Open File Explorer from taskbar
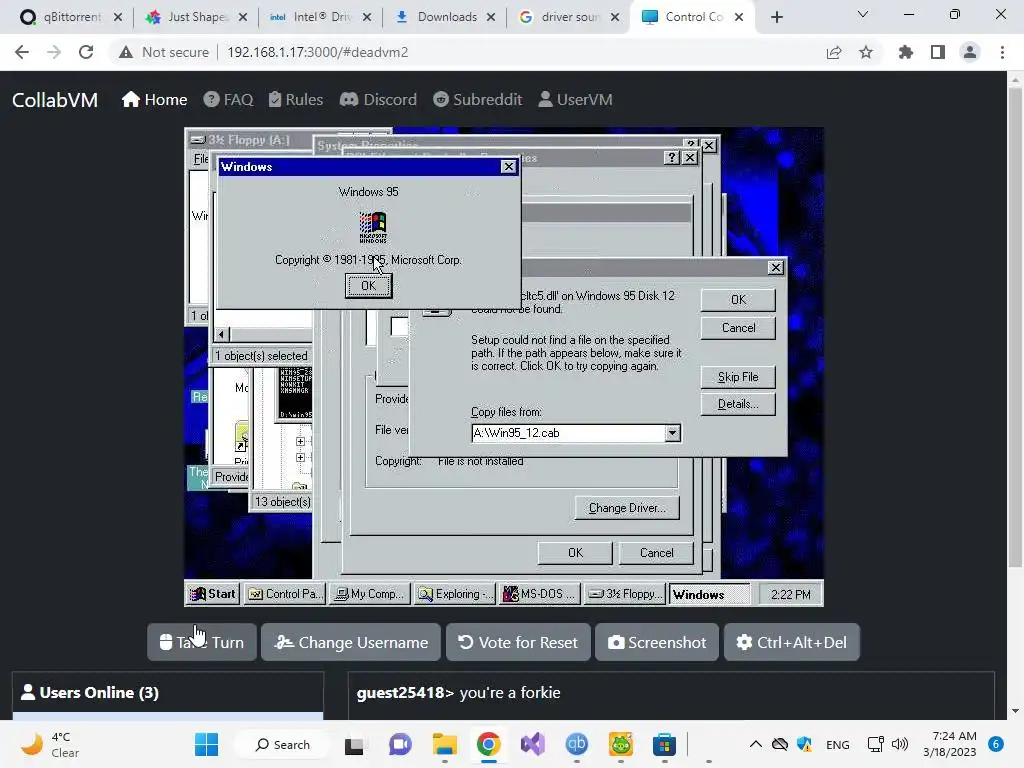 pyautogui.click(x=444, y=744)
